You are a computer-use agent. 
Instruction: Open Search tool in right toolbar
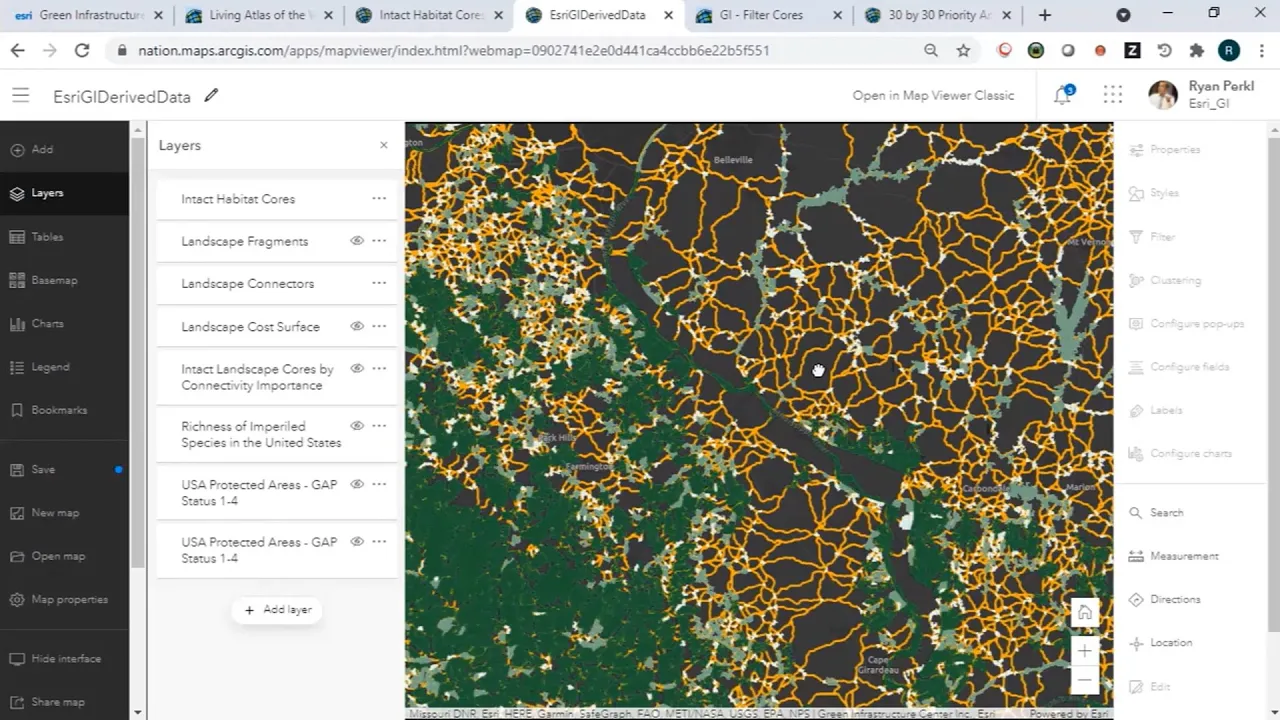(x=1156, y=513)
